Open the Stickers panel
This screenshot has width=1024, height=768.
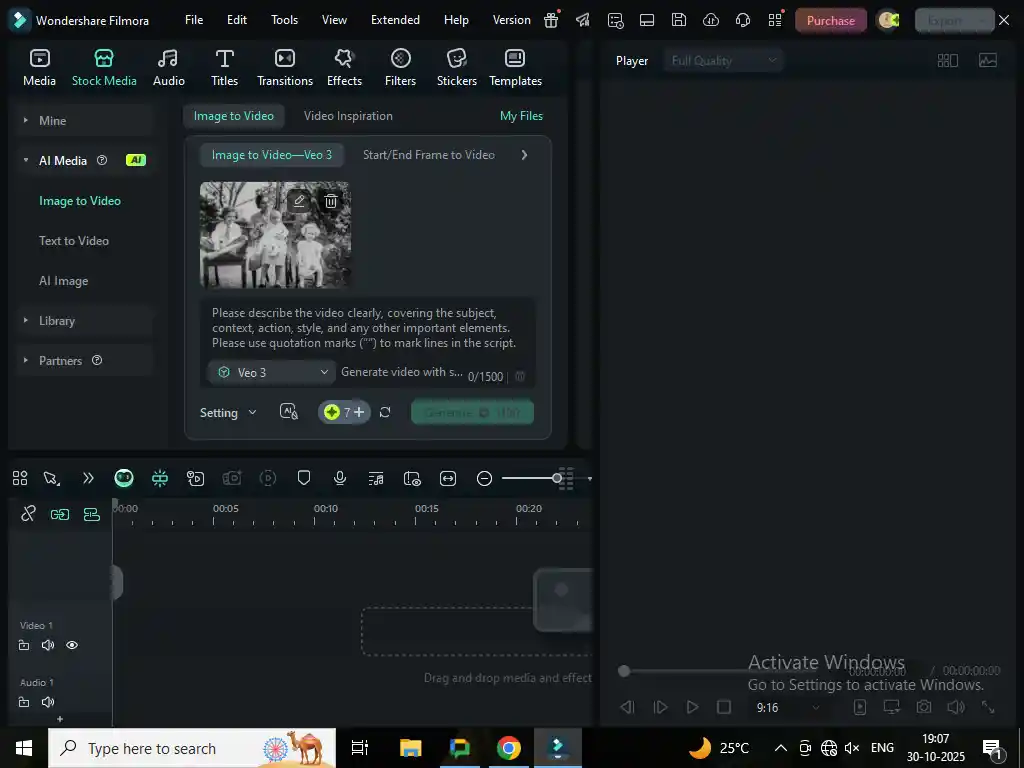tap(456, 67)
